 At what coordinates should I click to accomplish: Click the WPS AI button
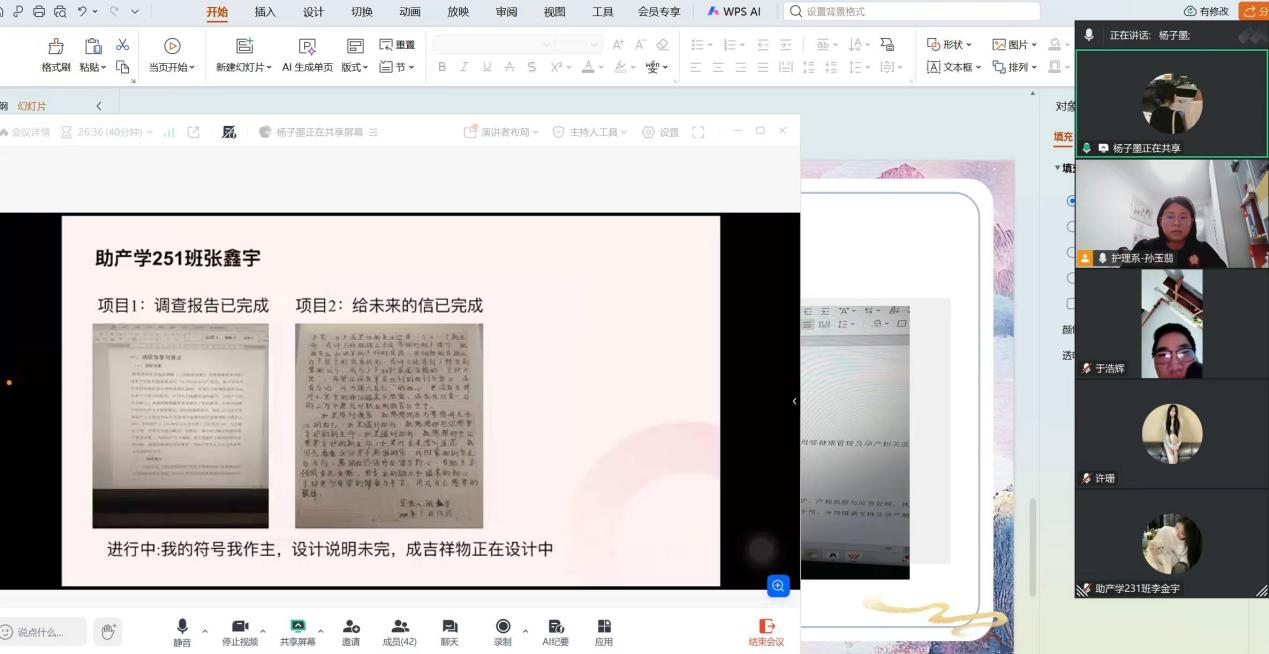tap(735, 12)
